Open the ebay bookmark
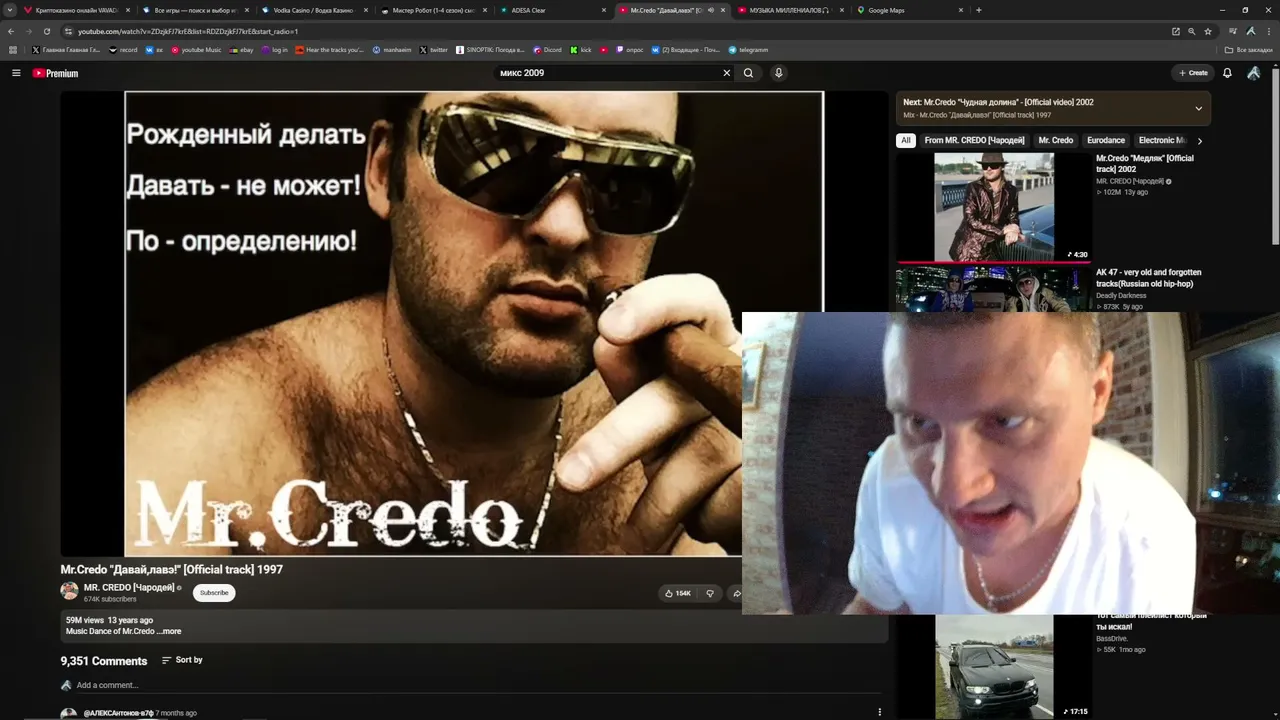 (x=242, y=50)
